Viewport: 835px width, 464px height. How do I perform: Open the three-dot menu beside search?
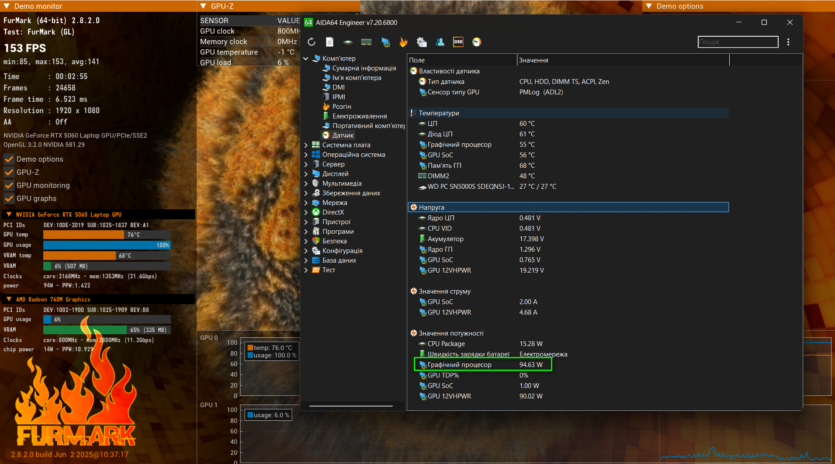(790, 42)
